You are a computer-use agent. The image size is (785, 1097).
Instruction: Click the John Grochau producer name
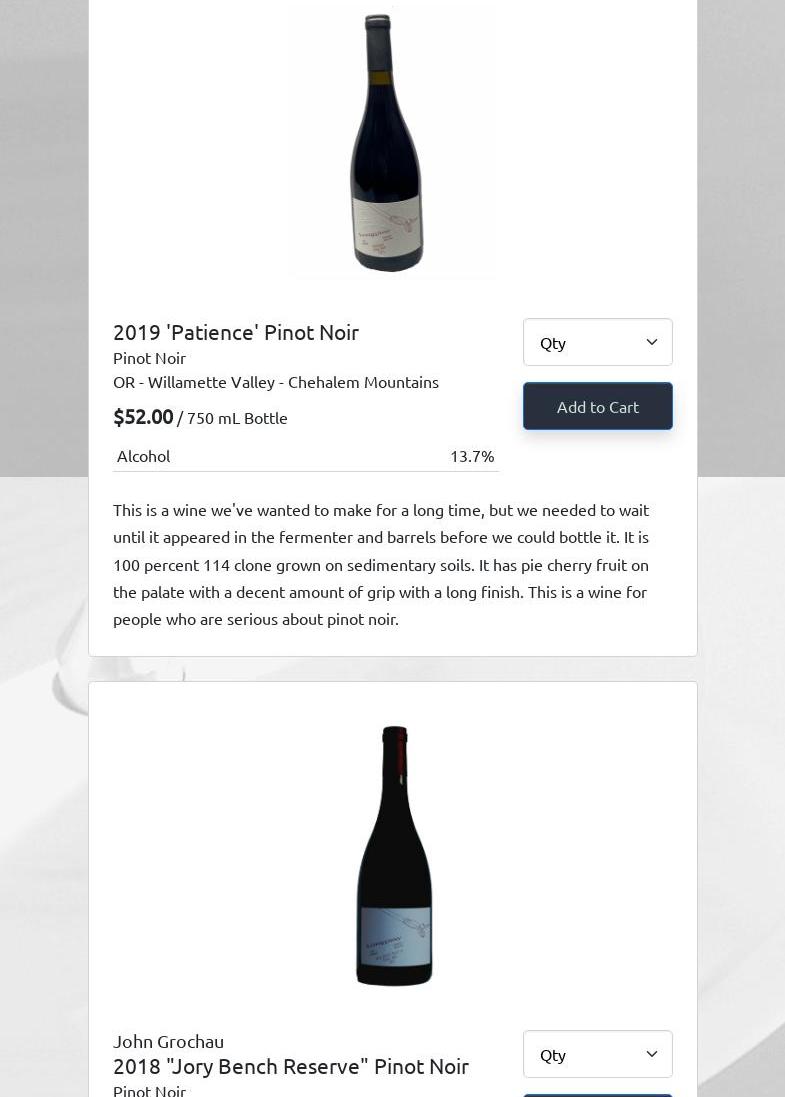168,1041
